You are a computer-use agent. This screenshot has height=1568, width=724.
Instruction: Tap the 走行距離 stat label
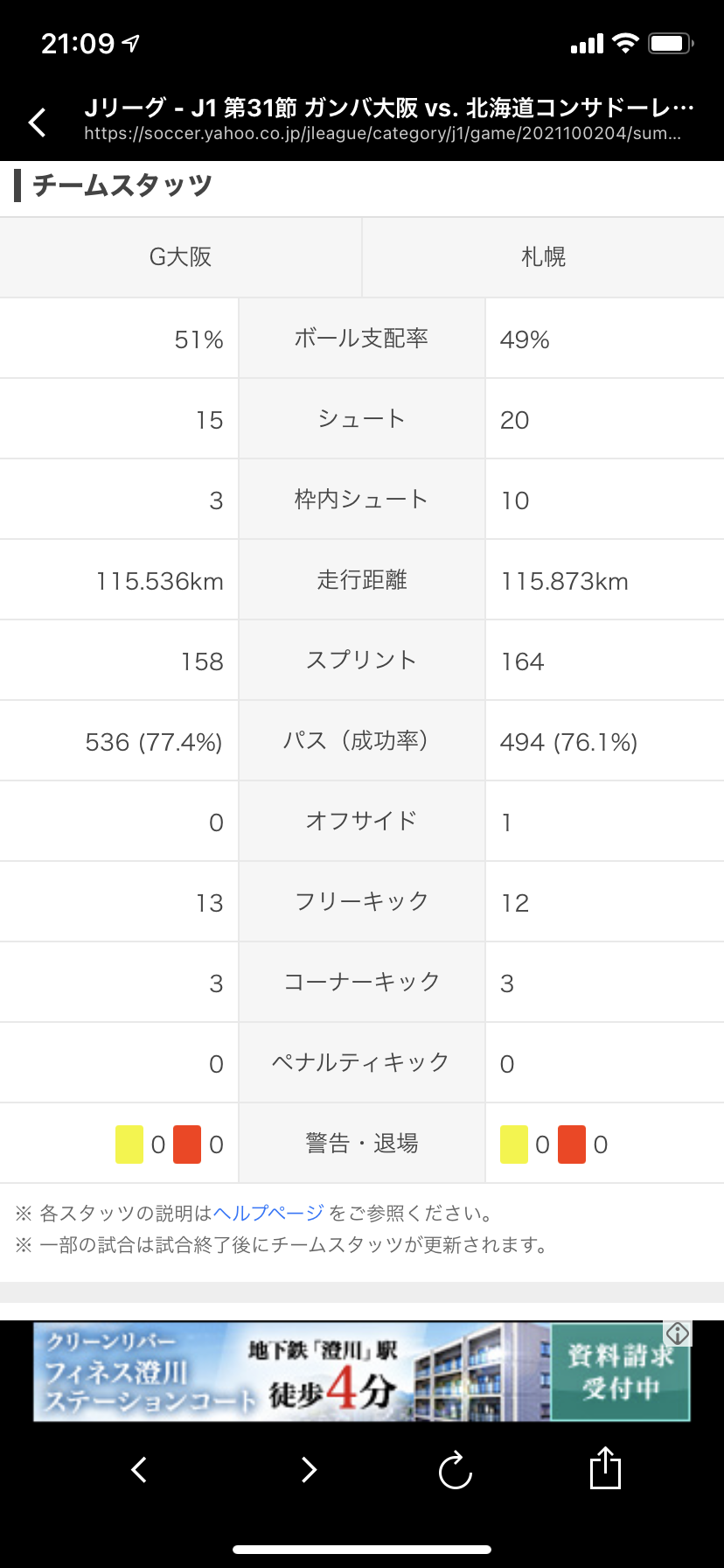pos(361,580)
